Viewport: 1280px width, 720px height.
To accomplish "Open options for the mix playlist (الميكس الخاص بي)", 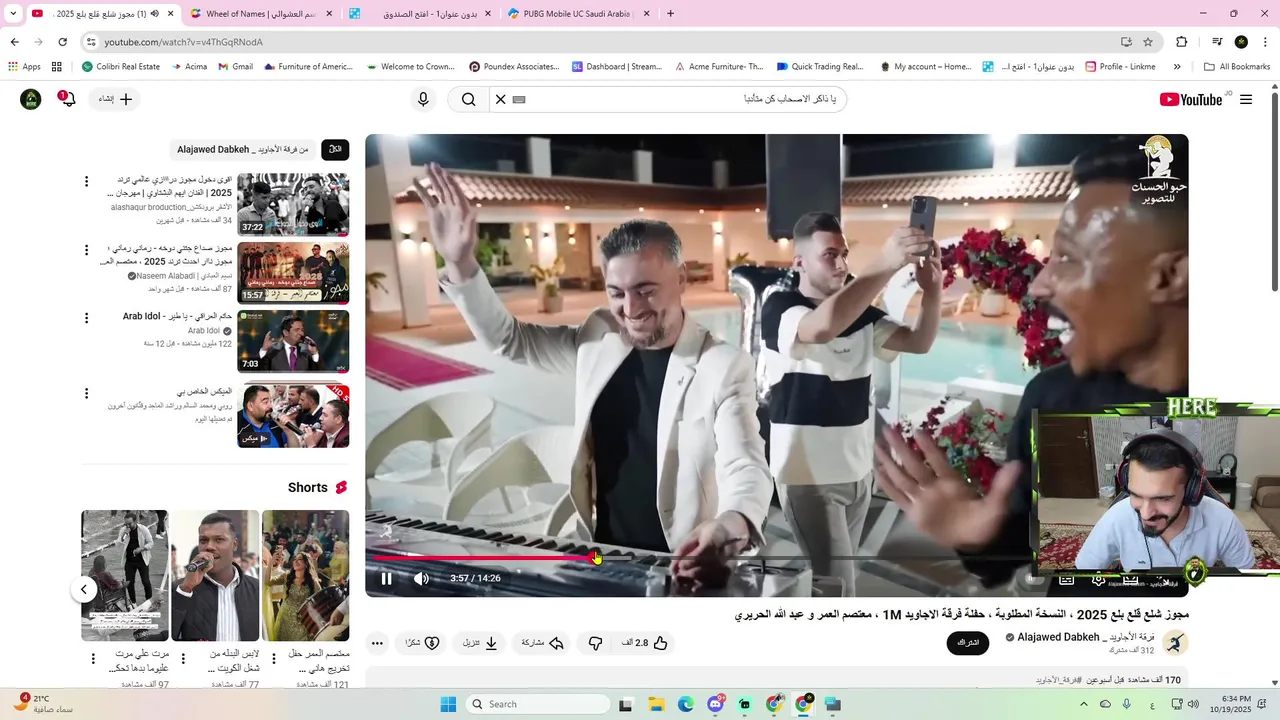I will tap(87, 393).
